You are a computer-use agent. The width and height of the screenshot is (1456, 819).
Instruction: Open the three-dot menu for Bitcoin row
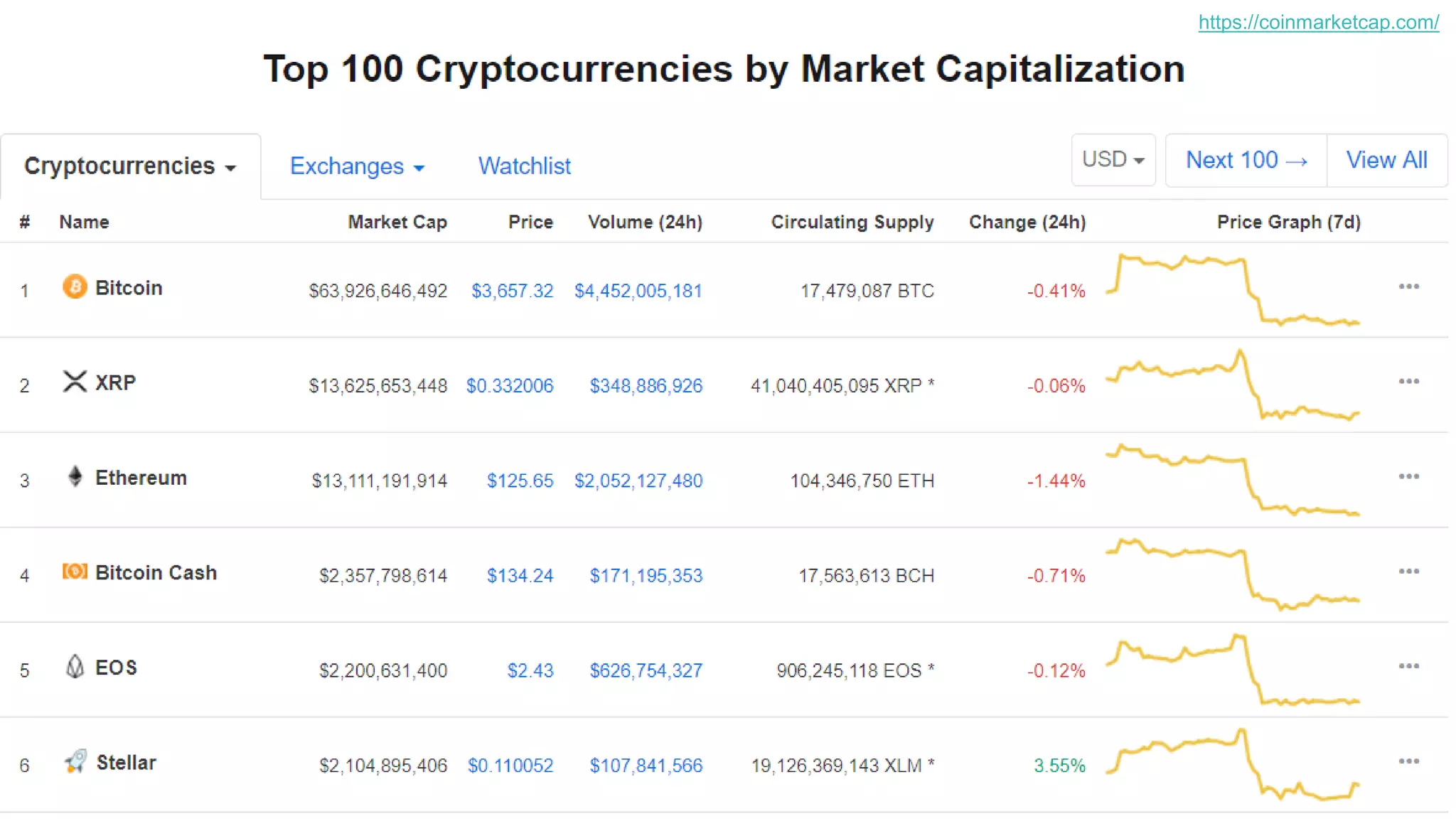click(1408, 287)
